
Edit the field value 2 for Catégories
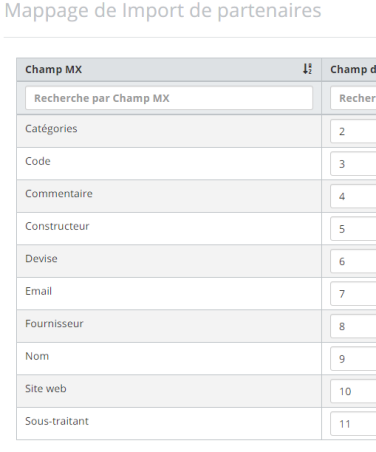point(353,131)
